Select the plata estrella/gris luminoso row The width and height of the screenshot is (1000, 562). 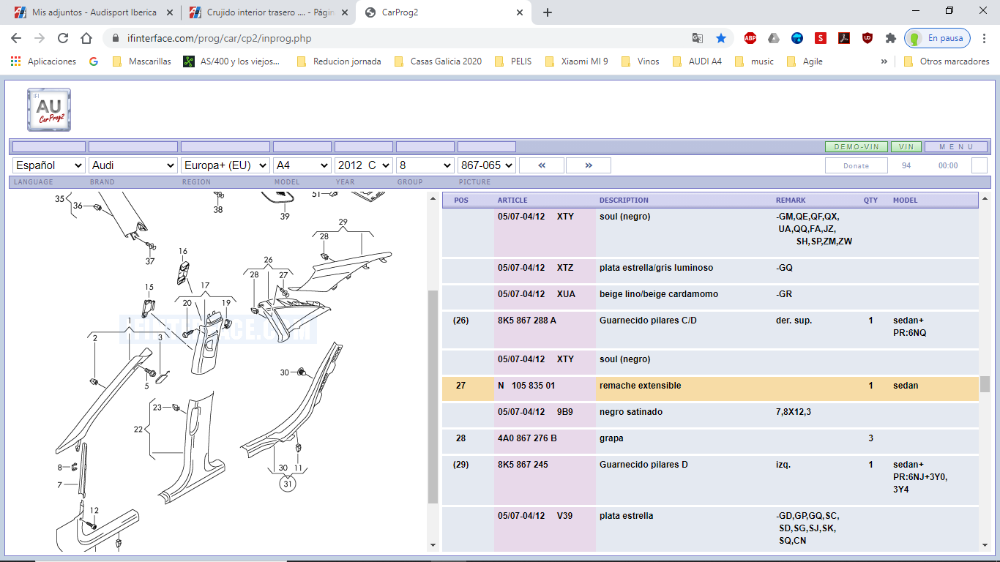click(710, 271)
